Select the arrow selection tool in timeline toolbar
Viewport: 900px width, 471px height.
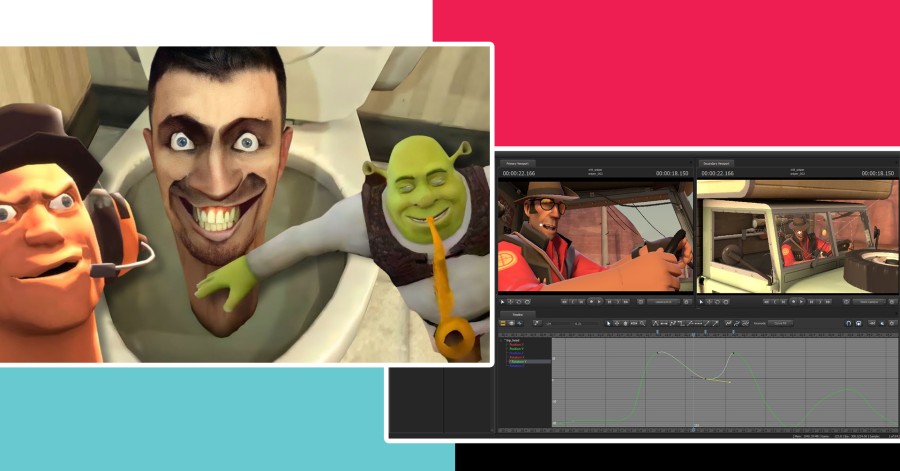coord(608,323)
